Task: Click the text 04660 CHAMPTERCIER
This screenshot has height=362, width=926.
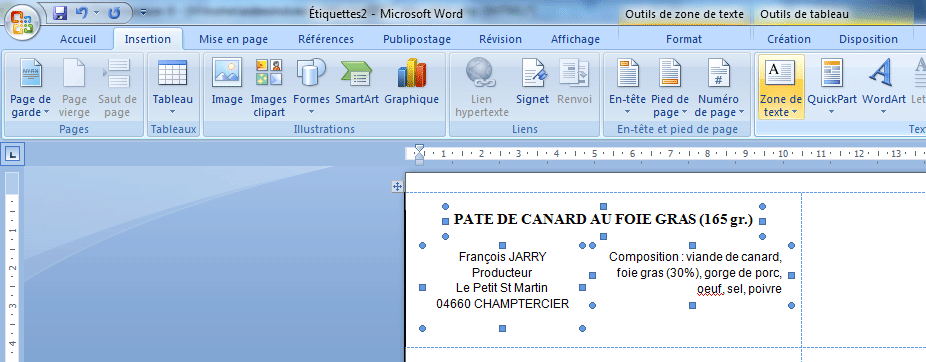Action: click(x=503, y=304)
